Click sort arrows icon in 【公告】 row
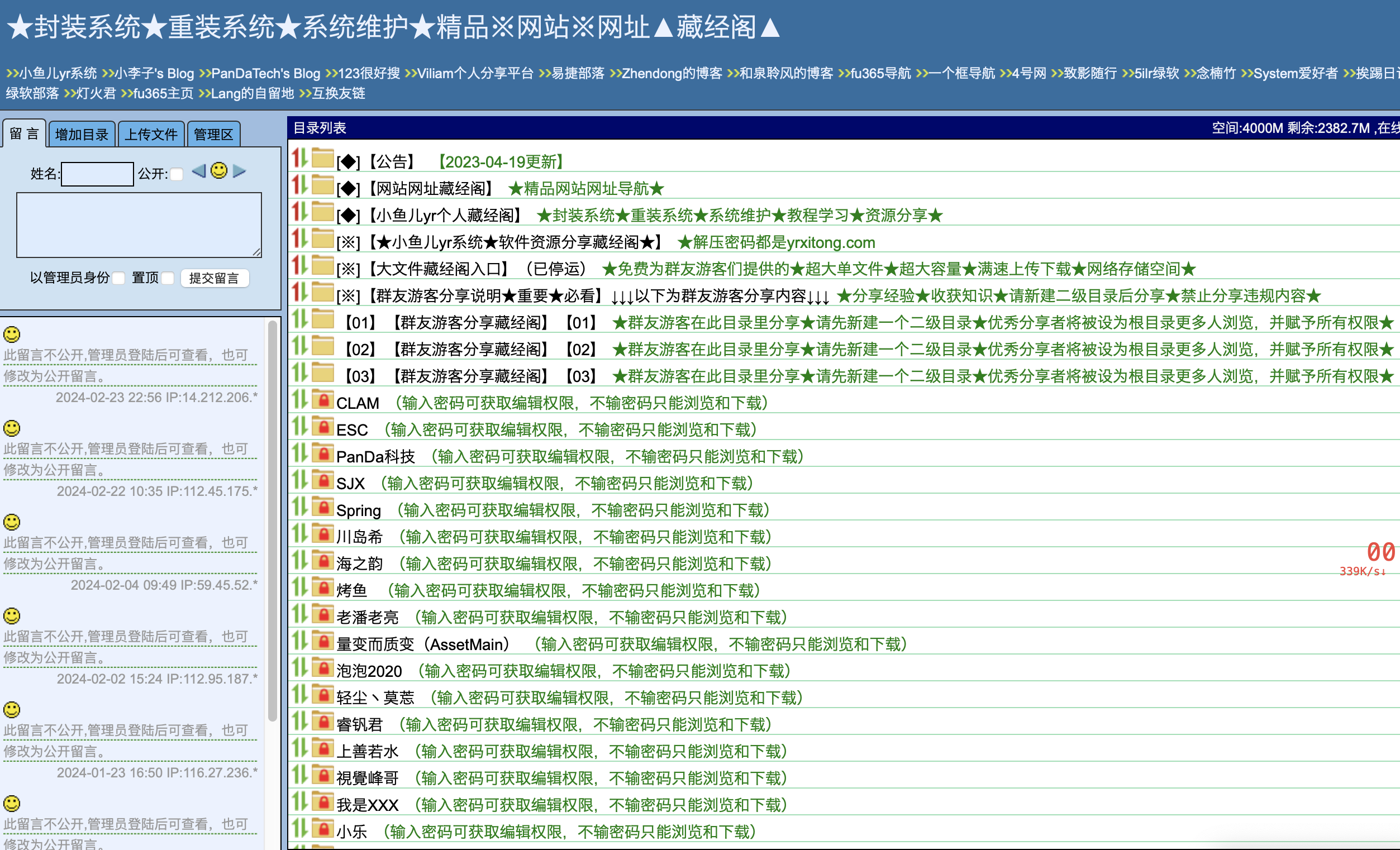Image resolution: width=1400 pixels, height=850 pixels. pyautogui.click(x=300, y=157)
